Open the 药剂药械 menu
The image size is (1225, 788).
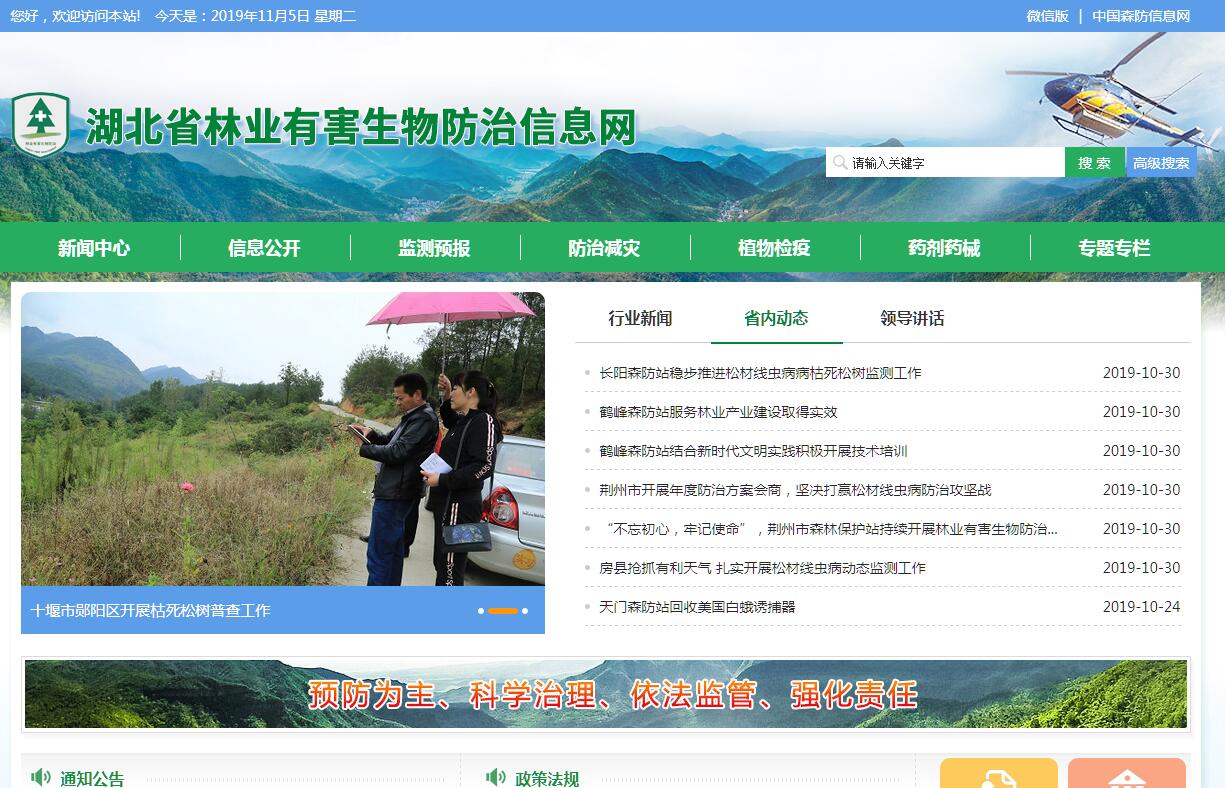tap(944, 248)
